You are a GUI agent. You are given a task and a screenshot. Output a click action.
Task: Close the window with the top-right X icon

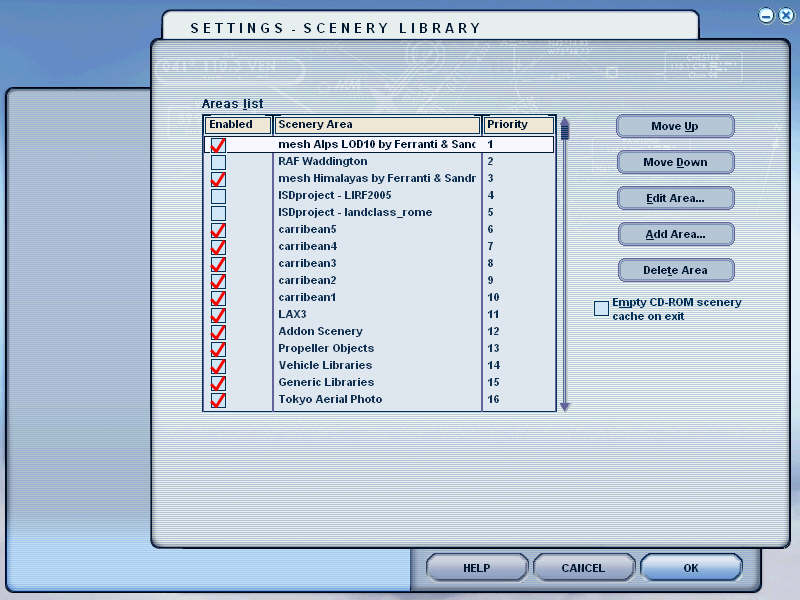[785, 15]
